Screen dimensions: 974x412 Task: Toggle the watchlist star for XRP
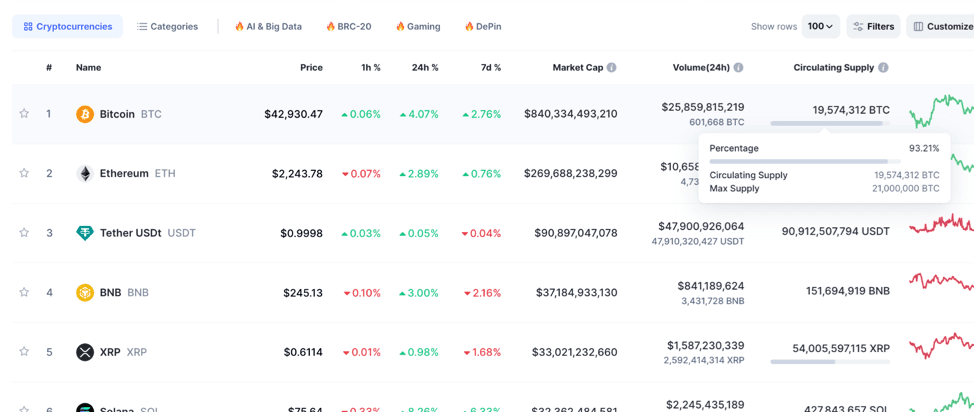(24, 352)
